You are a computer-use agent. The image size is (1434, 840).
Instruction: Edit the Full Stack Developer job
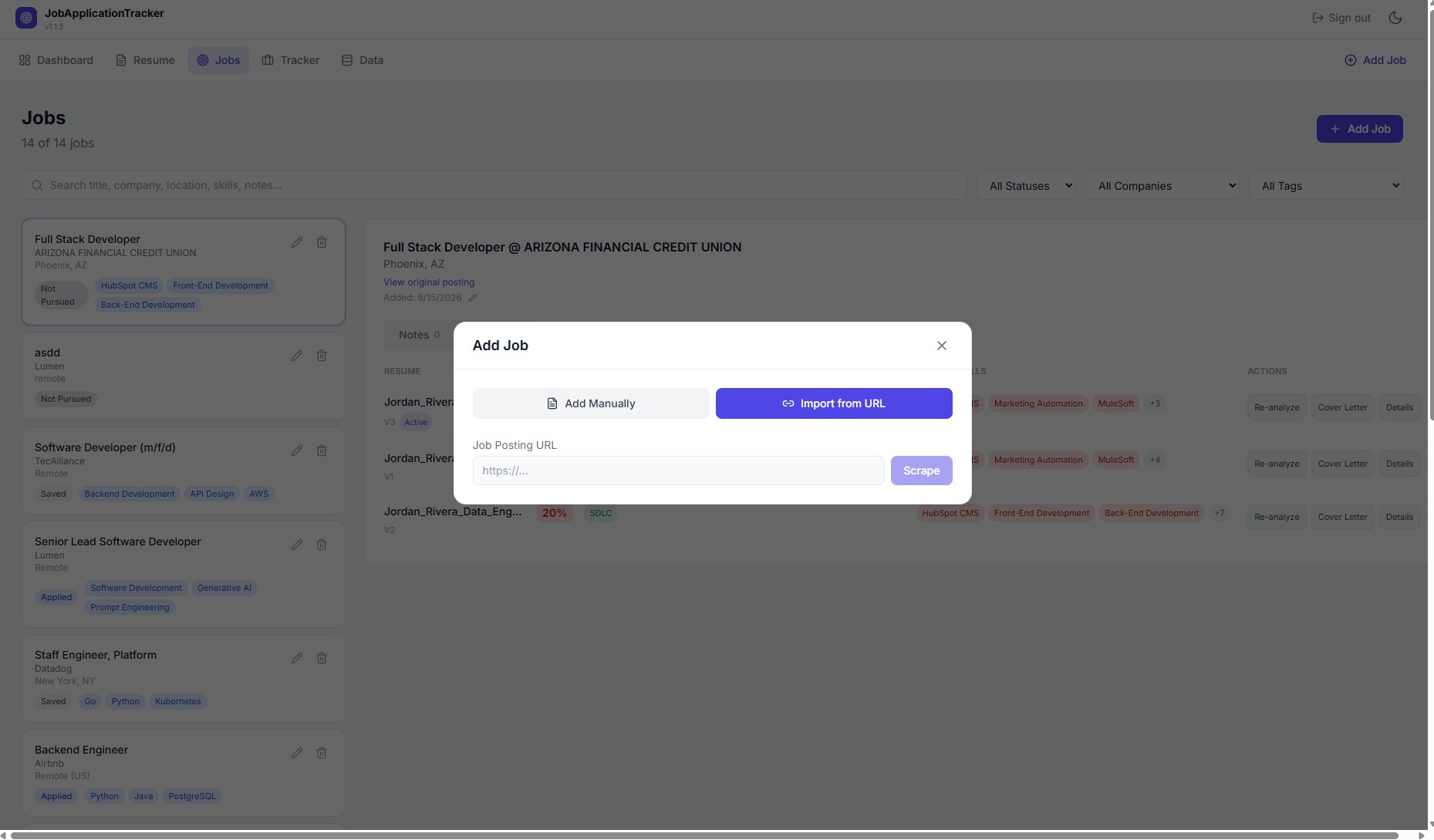click(x=297, y=242)
